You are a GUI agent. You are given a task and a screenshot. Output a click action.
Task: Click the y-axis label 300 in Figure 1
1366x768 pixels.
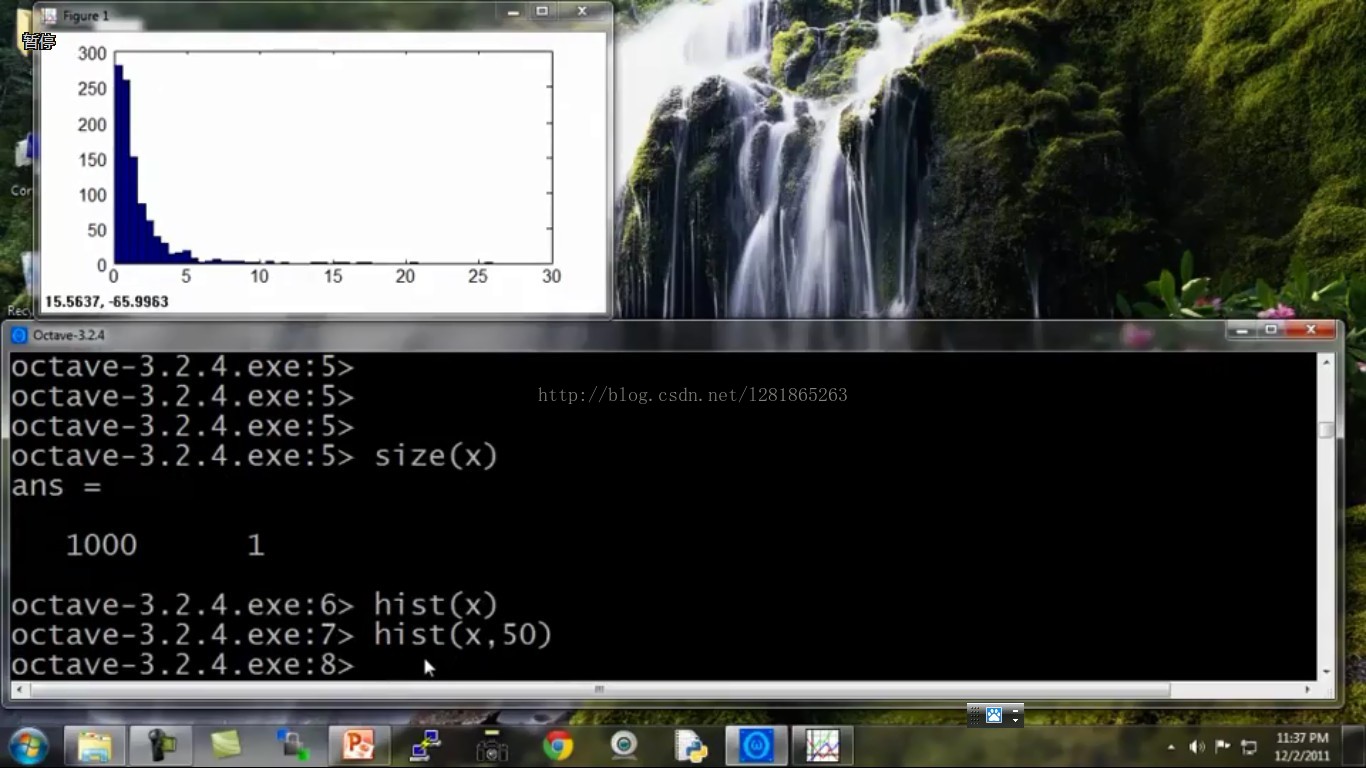[x=92, y=54]
